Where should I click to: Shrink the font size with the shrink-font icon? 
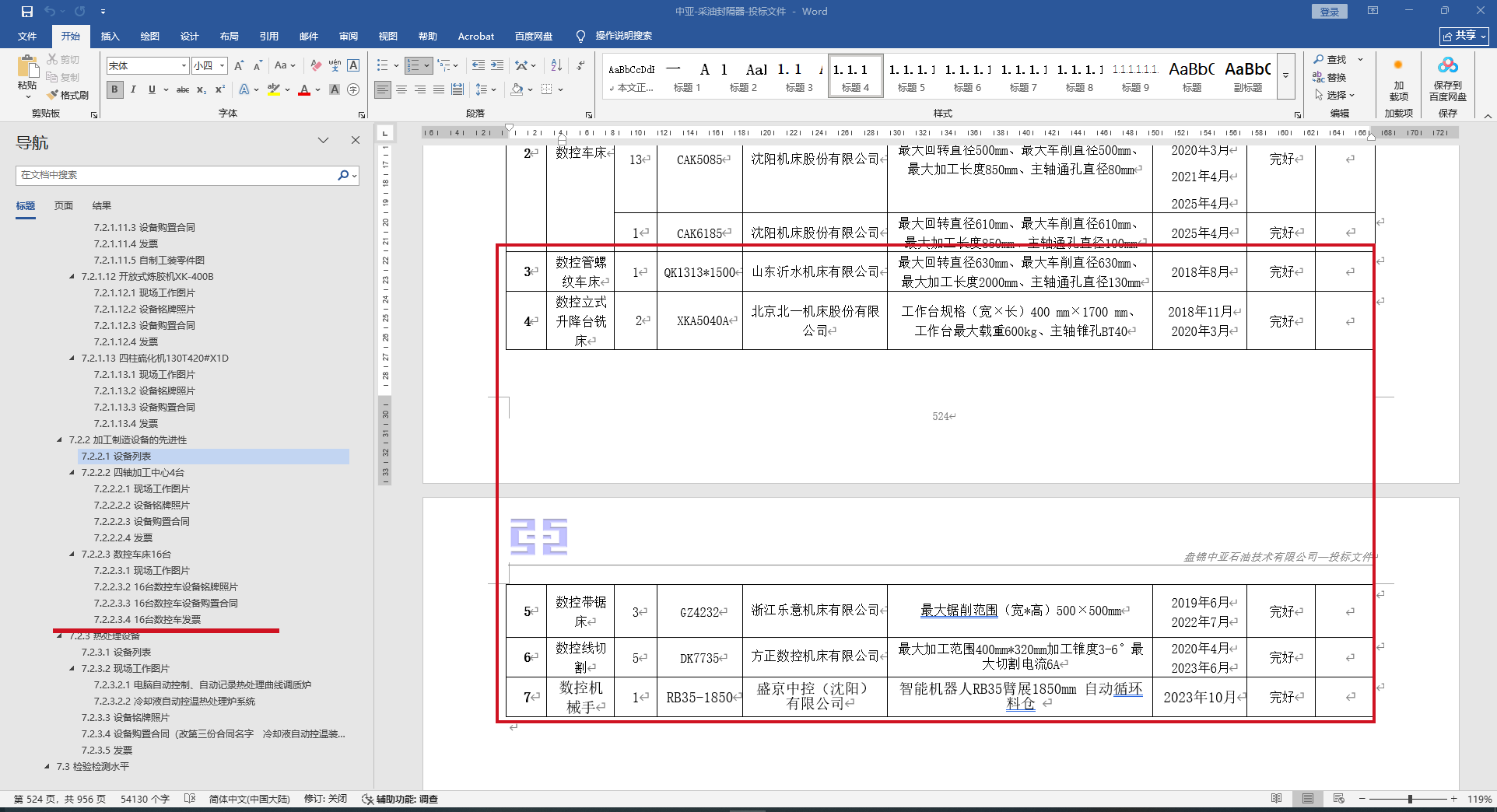pos(258,66)
